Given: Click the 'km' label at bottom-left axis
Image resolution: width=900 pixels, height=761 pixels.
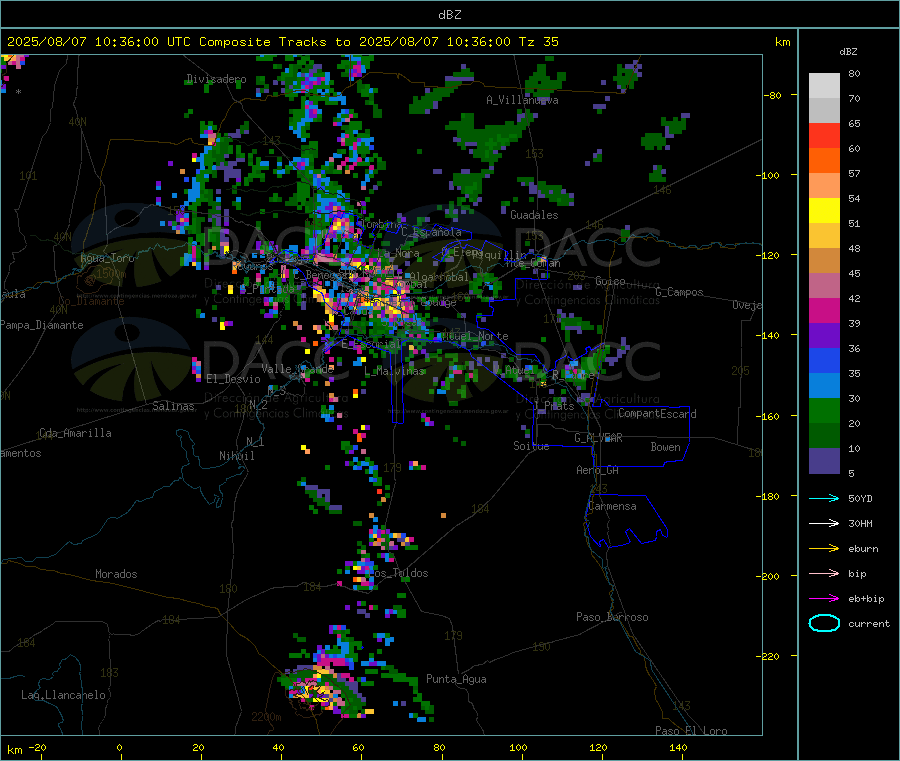Looking at the screenshot, I should [x=15, y=750].
